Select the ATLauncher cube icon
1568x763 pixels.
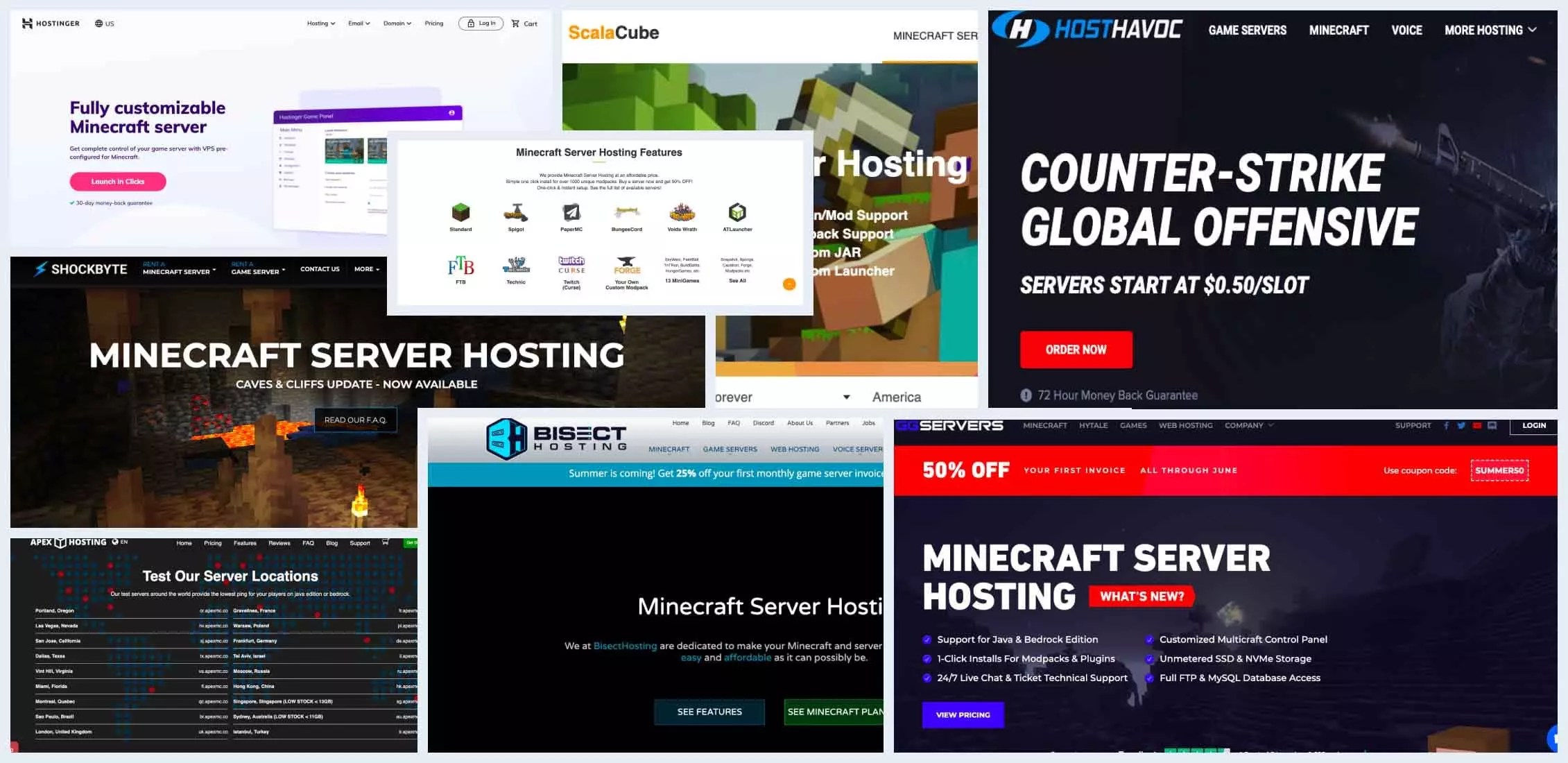[x=737, y=212]
